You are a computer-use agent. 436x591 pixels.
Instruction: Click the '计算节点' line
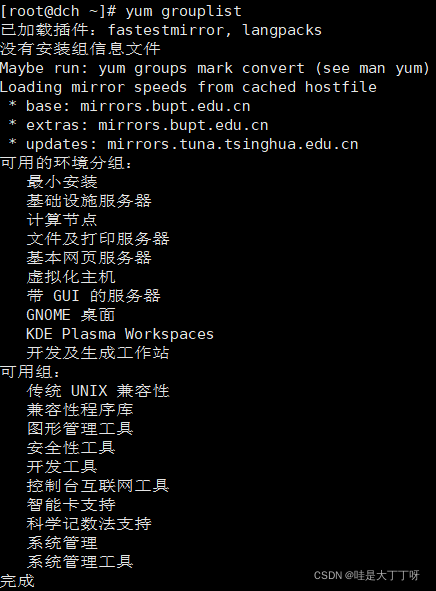click(62, 220)
